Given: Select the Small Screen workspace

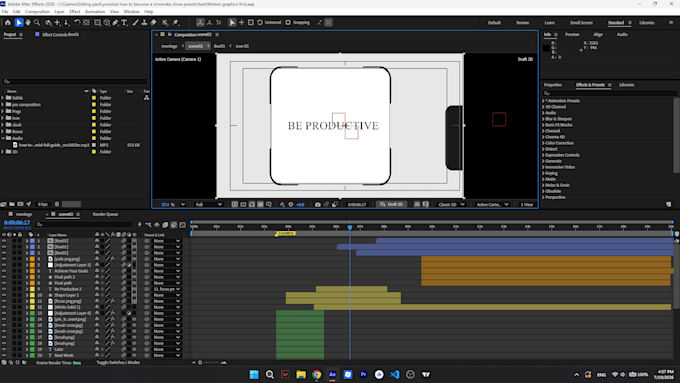Looking at the screenshot, I should 581,23.
